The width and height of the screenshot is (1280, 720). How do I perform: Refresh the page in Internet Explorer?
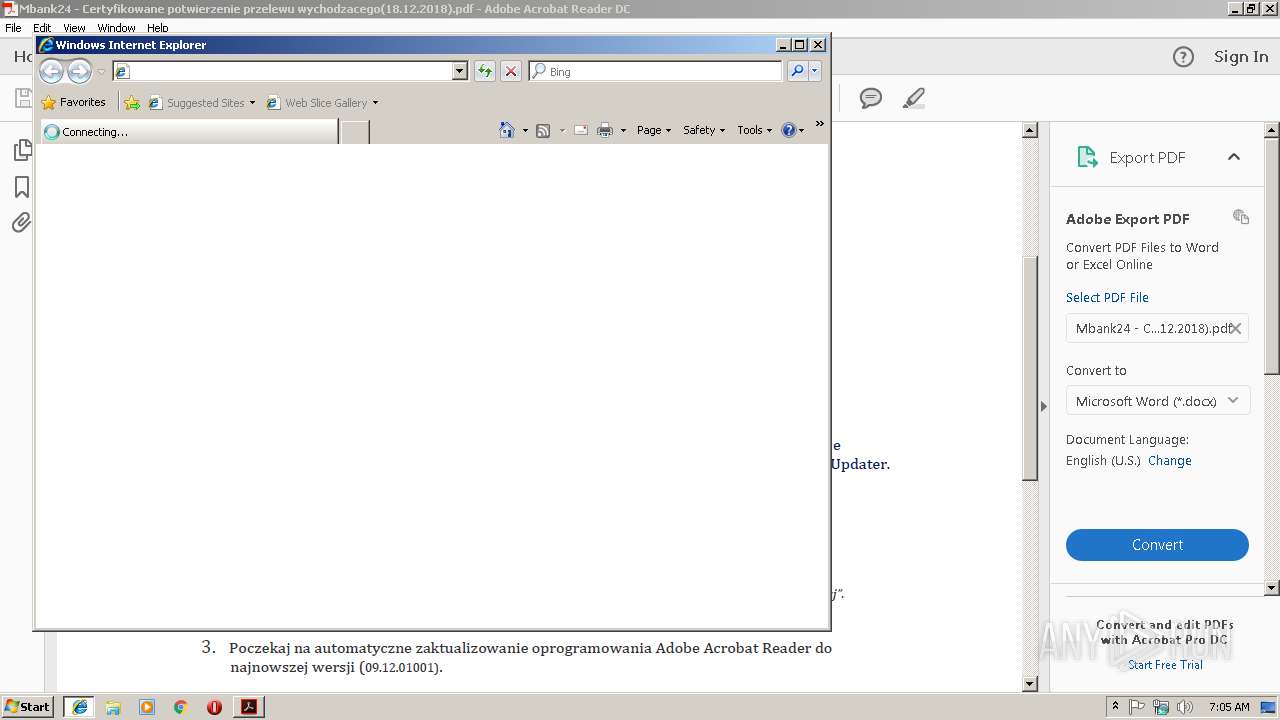click(485, 71)
